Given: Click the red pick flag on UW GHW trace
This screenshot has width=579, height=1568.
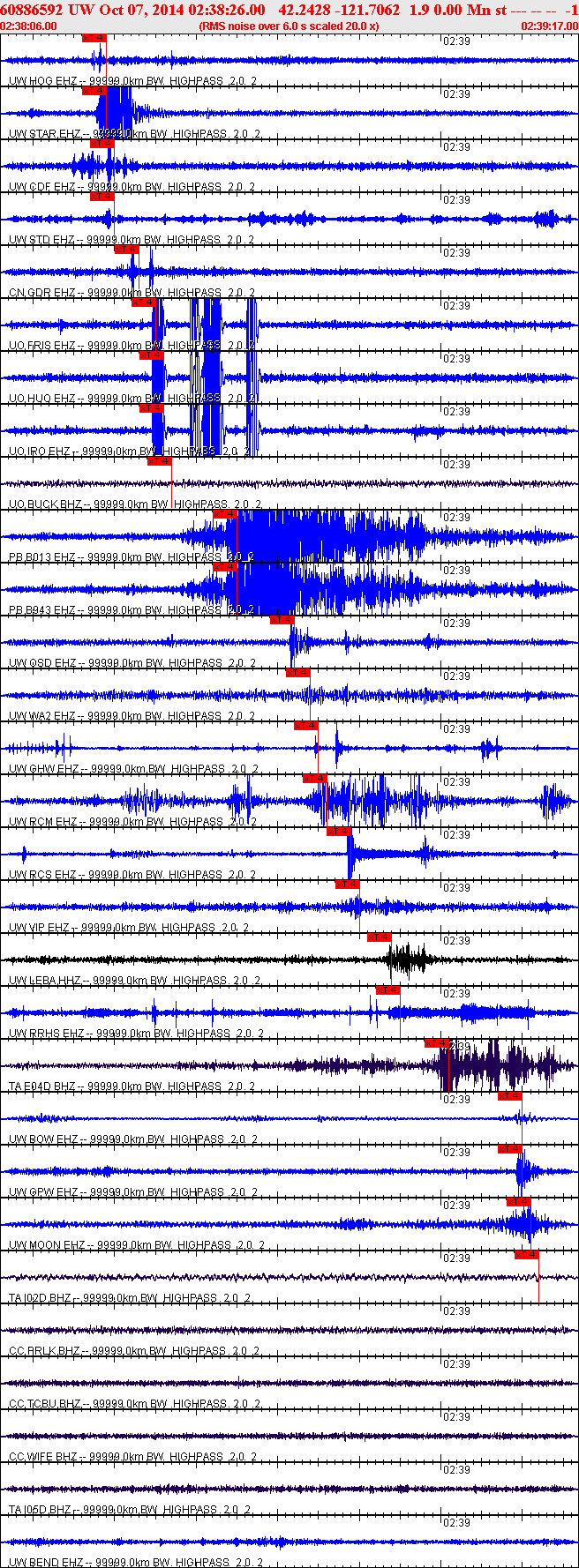Looking at the screenshot, I should tap(305, 726).
